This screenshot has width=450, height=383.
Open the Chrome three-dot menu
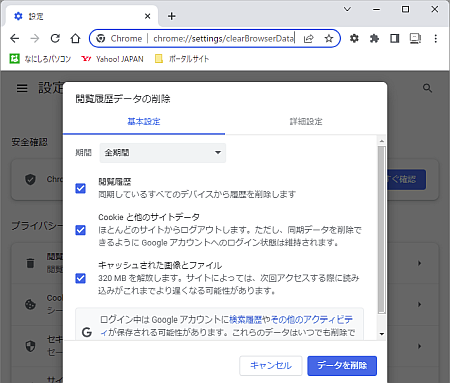pos(436,39)
